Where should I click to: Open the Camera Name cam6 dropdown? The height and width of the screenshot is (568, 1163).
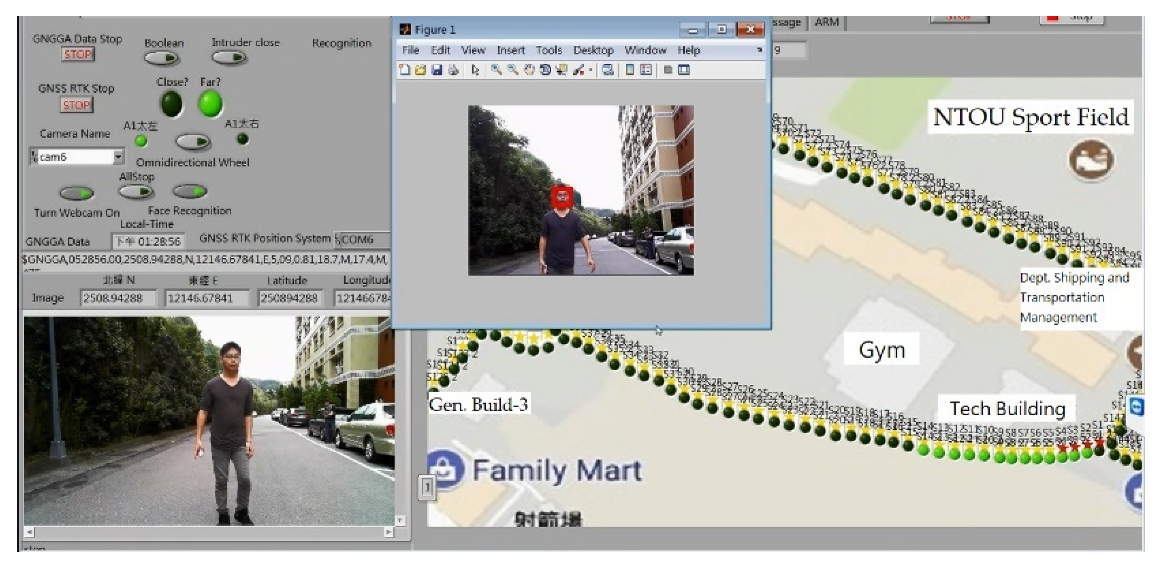[x=118, y=157]
